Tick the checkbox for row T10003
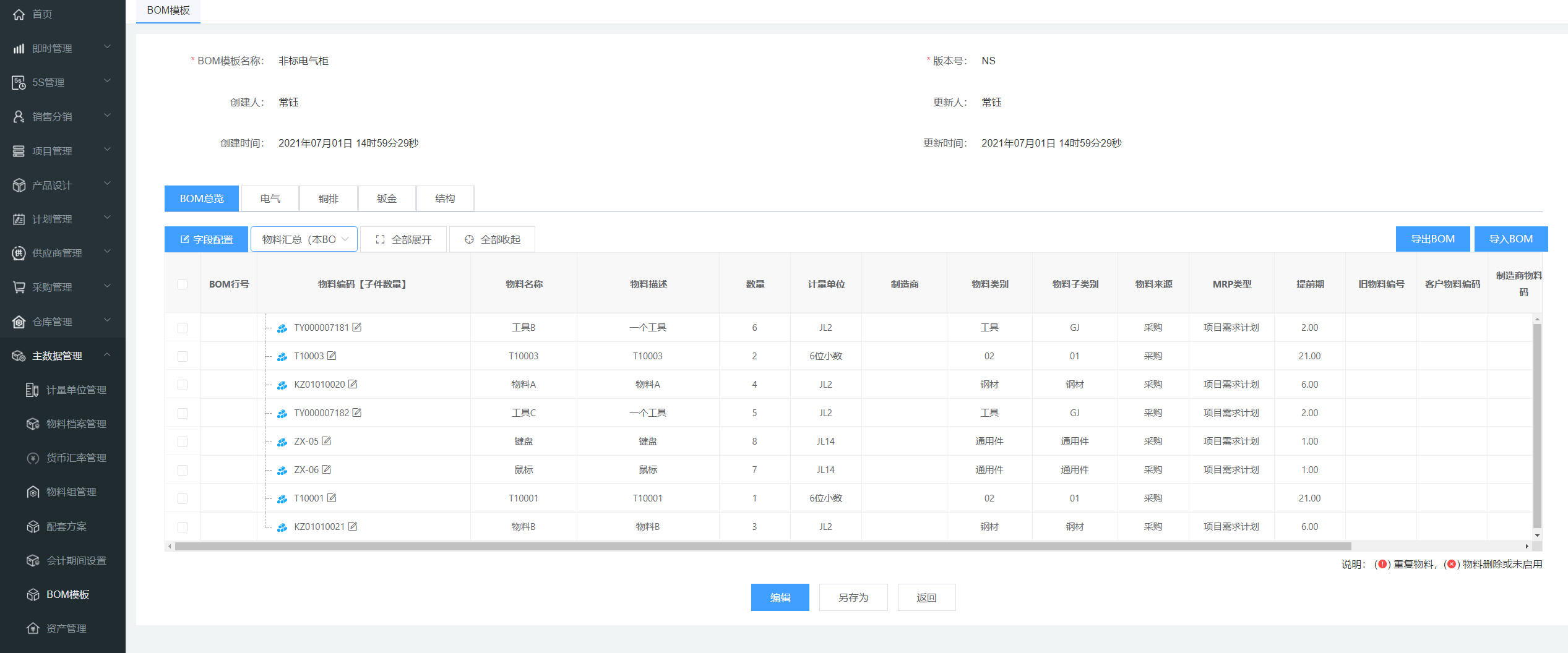Image resolution: width=1568 pixels, height=653 pixels. pyautogui.click(x=183, y=356)
